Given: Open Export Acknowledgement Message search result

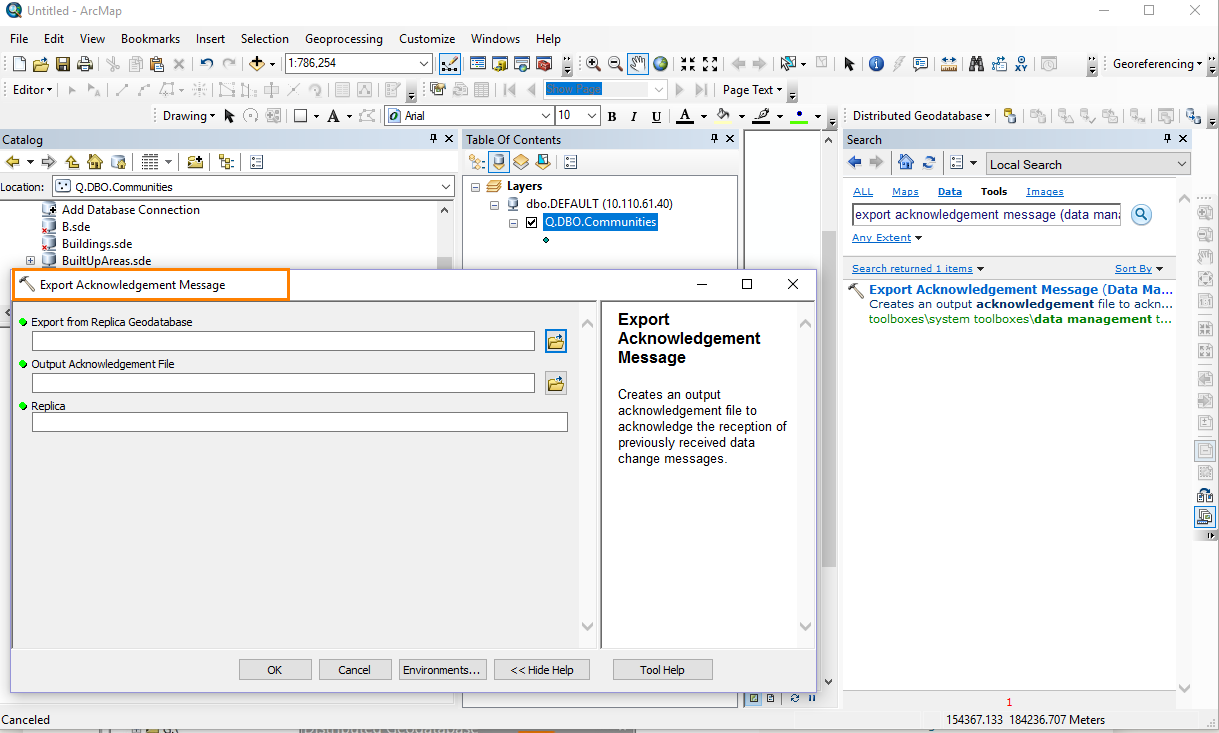Looking at the screenshot, I should pyautogui.click(x=1021, y=290).
